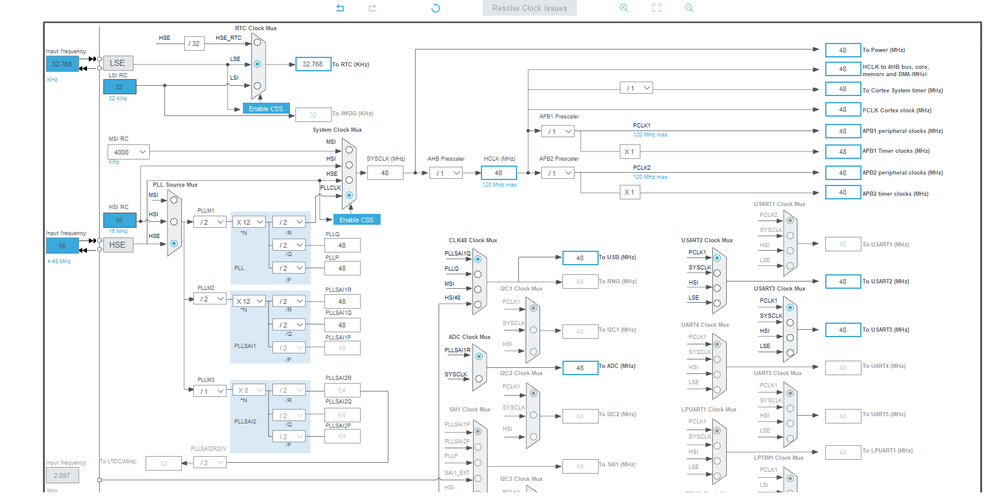The width and height of the screenshot is (998, 496).
Task: Click Resolve Clock Issues button
Action: point(530,8)
